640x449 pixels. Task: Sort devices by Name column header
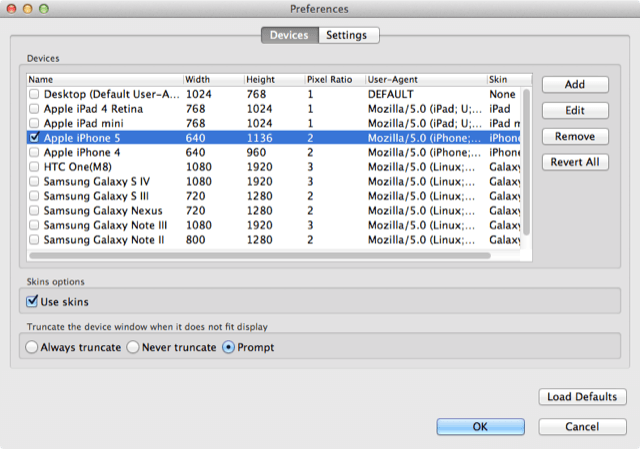tap(104, 79)
